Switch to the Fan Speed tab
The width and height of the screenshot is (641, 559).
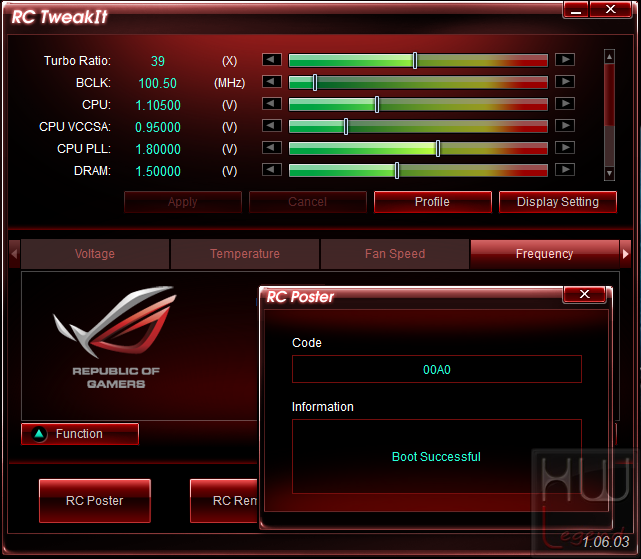(395, 254)
